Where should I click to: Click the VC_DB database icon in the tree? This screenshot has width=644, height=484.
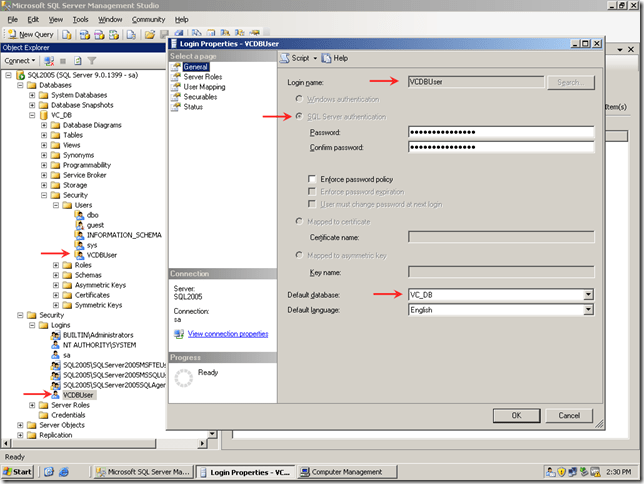(43, 115)
